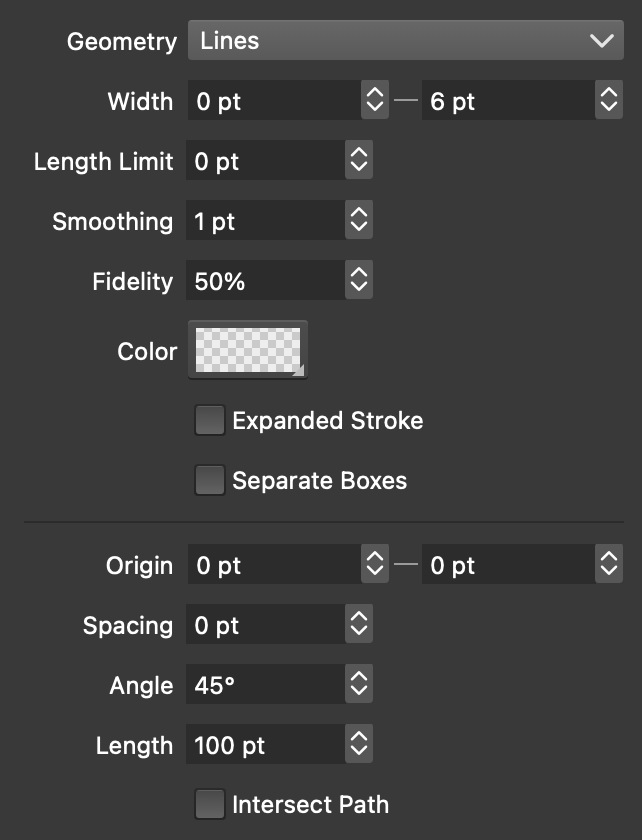Click the first Origin stepper arrows

tap(374, 565)
